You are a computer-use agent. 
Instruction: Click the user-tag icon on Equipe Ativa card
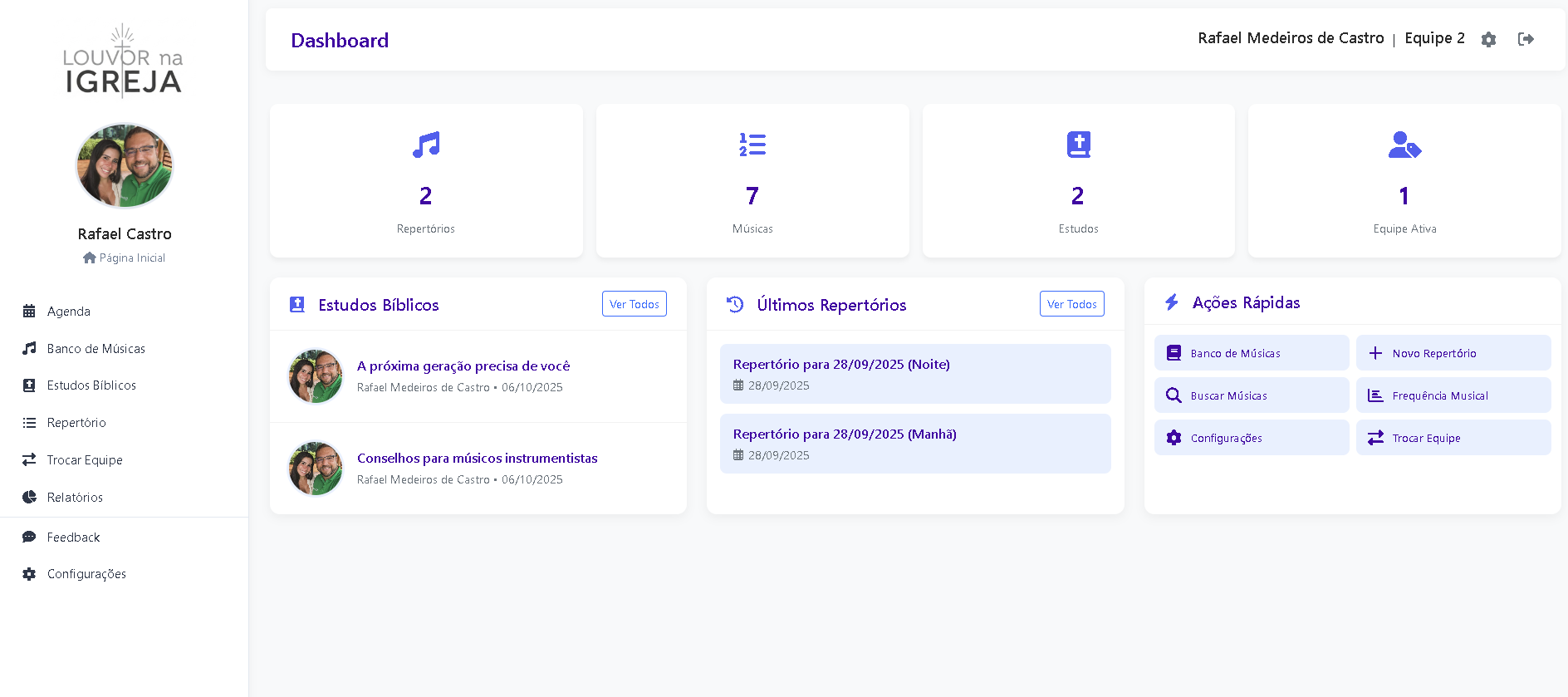(x=1404, y=145)
